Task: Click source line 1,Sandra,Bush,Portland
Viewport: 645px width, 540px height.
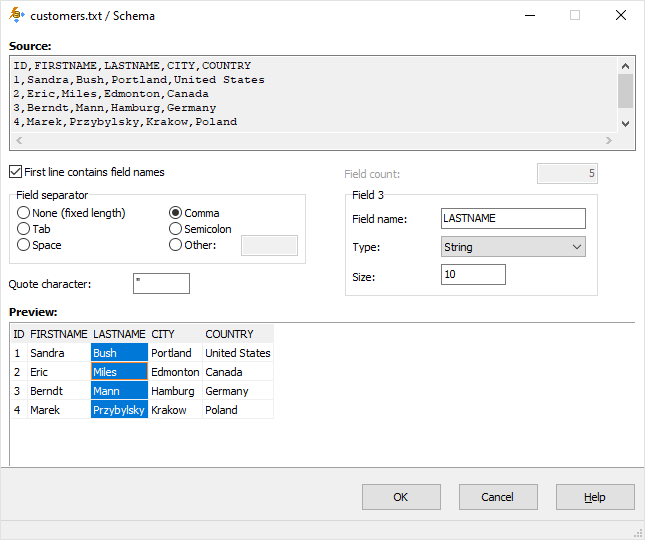Action: click(139, 80)
